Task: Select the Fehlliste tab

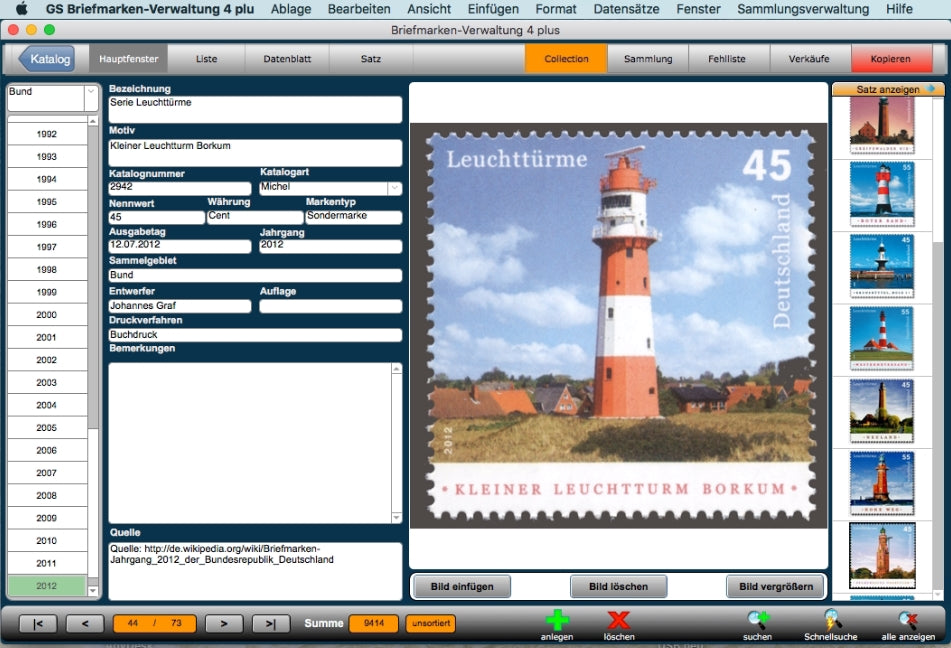Action: (x=729, y=58)
